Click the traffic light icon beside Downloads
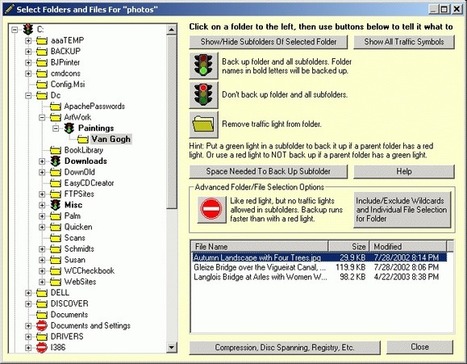This screenshot has width=467, height=364. 55,161
